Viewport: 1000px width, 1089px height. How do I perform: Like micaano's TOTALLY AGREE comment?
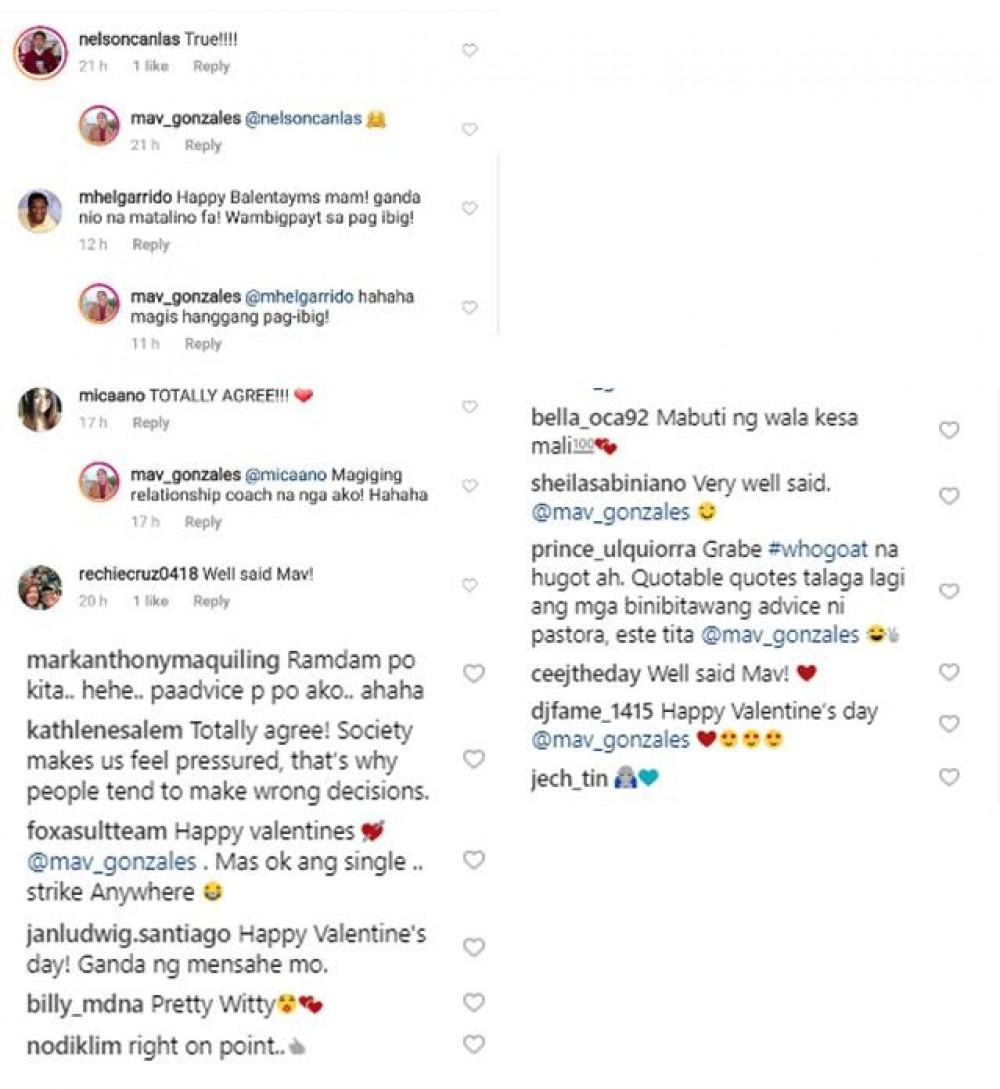[469, 407]
